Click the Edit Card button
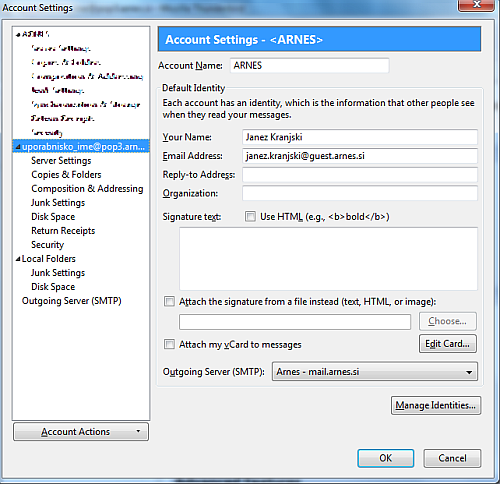 coord(448,344)
